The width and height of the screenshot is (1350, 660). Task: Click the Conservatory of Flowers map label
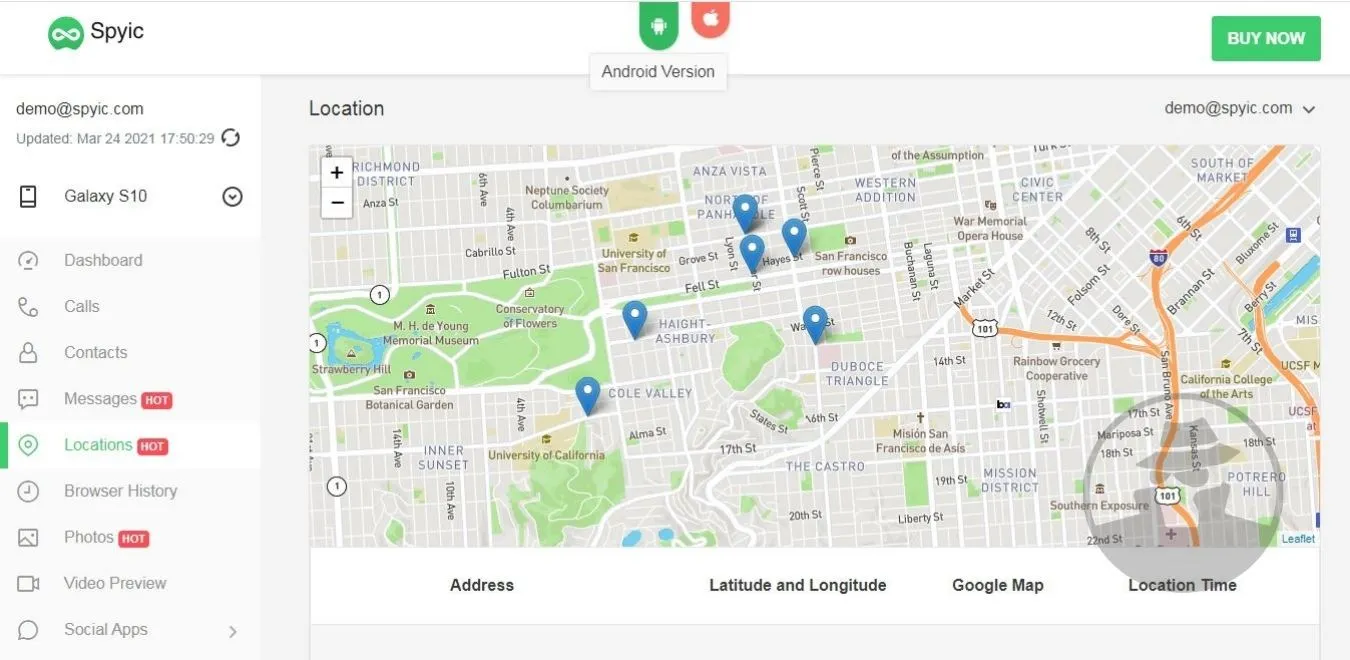point(529,316)
